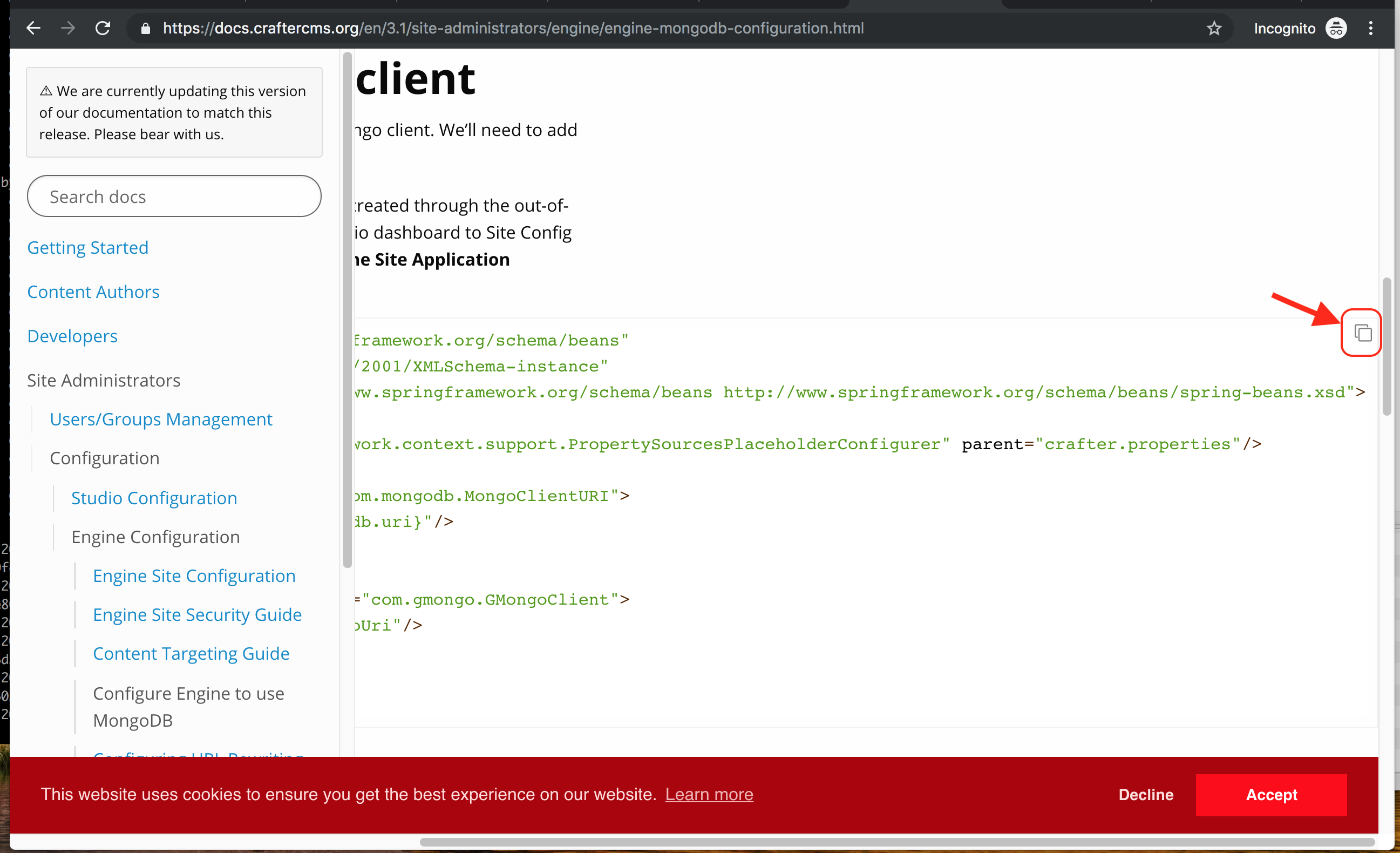Image resolution: width=1400 pixels, height=853 pixels.
Task: Copy the code snippet to clipboard
Action: point(1361,332)
